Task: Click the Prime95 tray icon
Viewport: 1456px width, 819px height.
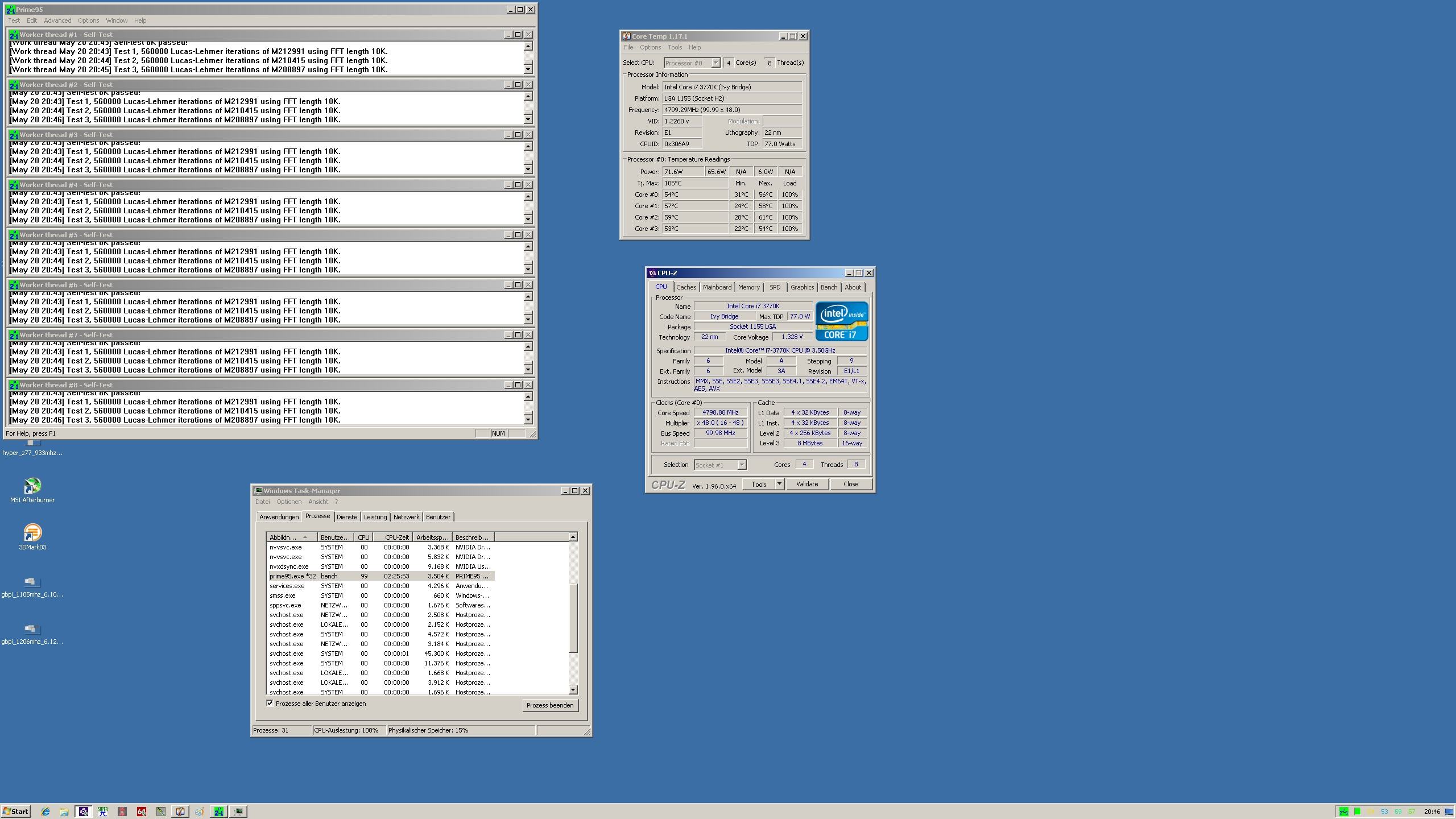Action: point(1343,812)
